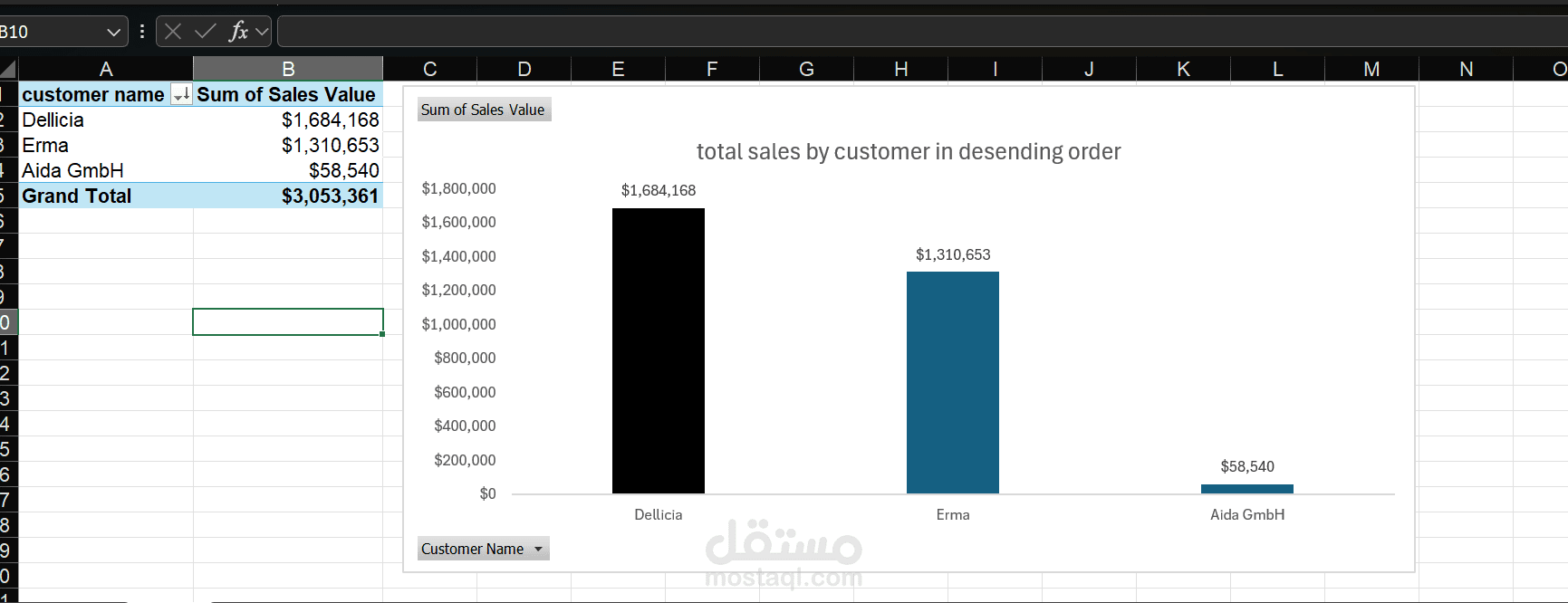Viewport: 1568px width, 603px height.
Task: Click the small Aida GmbH chart bar
Action: coord(1247,489)
